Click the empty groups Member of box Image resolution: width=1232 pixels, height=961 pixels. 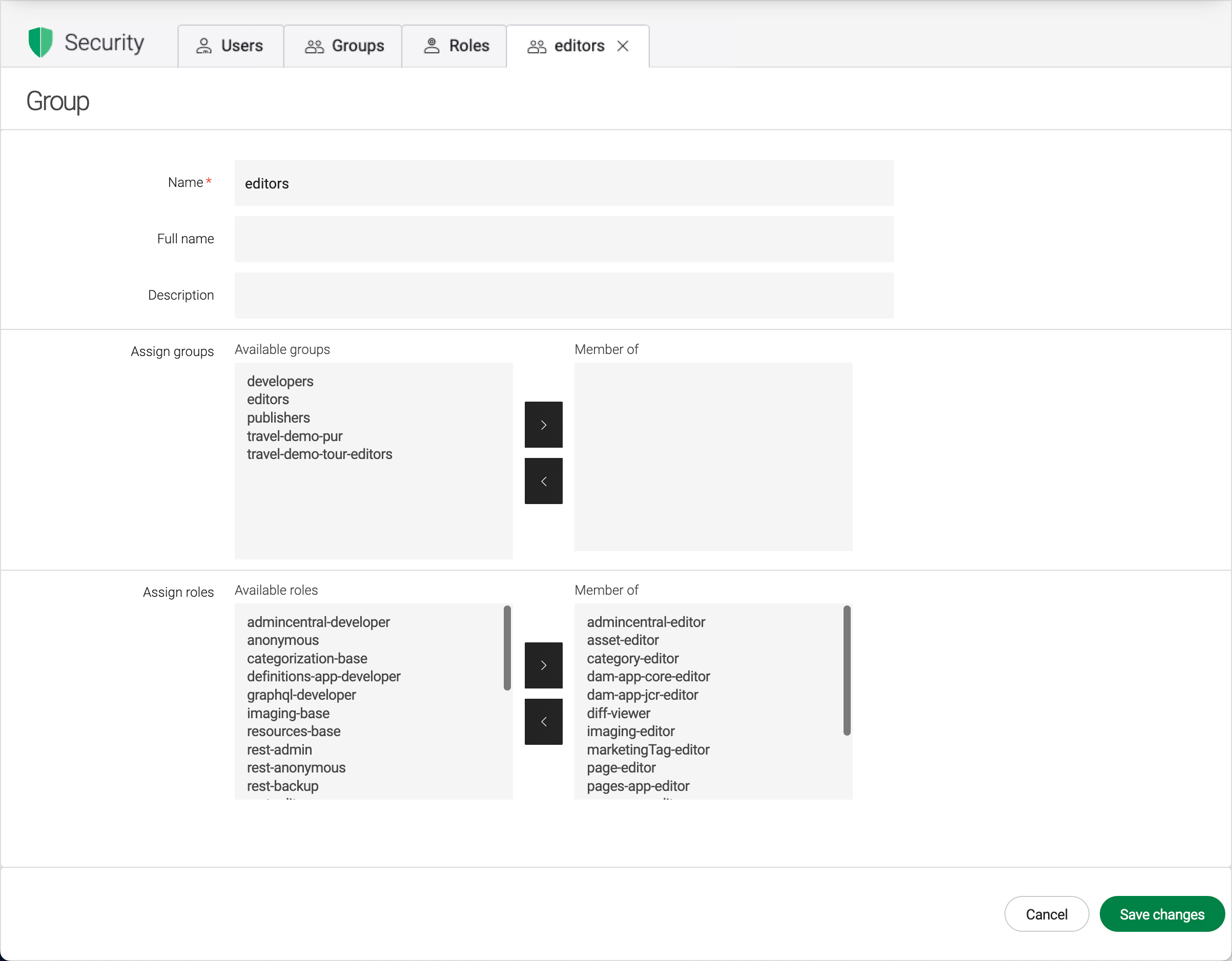[x=713, y=457]
